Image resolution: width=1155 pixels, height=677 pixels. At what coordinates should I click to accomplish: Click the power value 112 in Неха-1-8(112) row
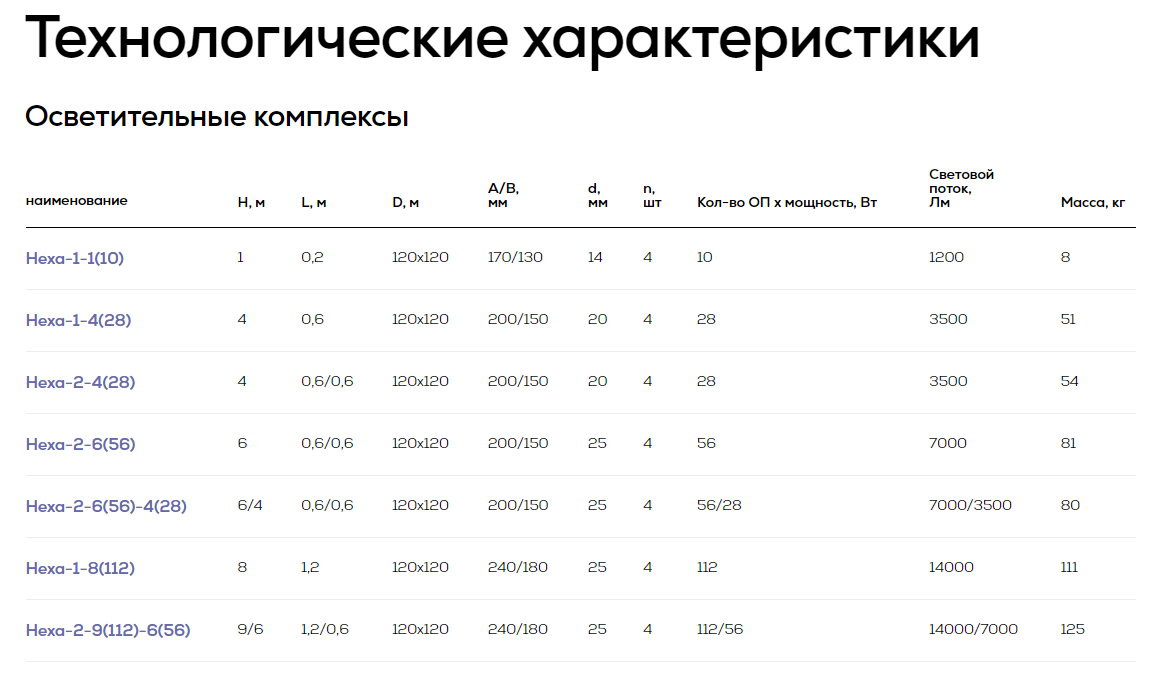[x=707, y=566]
